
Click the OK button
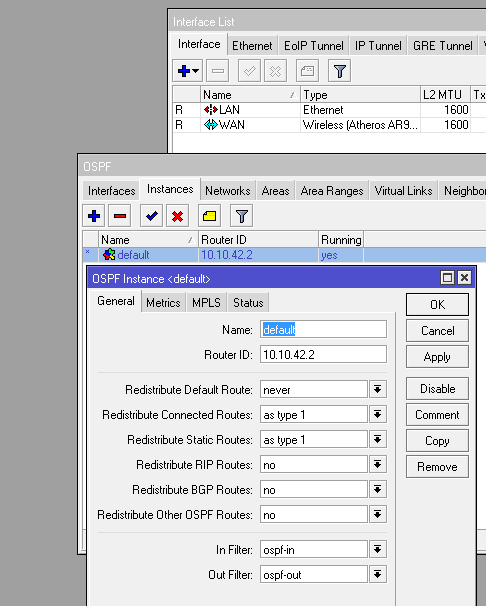[437, 305]
